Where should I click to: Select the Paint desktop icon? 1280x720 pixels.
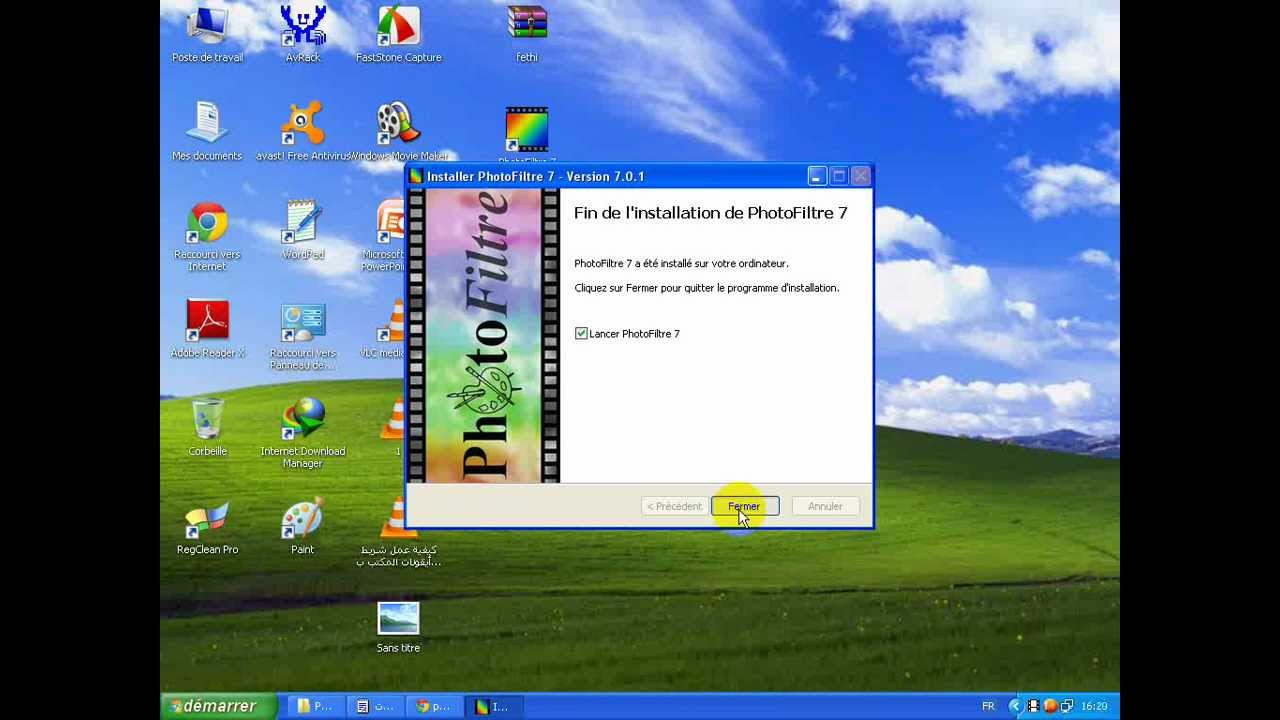pyautogui.click(x=303, y=525)
